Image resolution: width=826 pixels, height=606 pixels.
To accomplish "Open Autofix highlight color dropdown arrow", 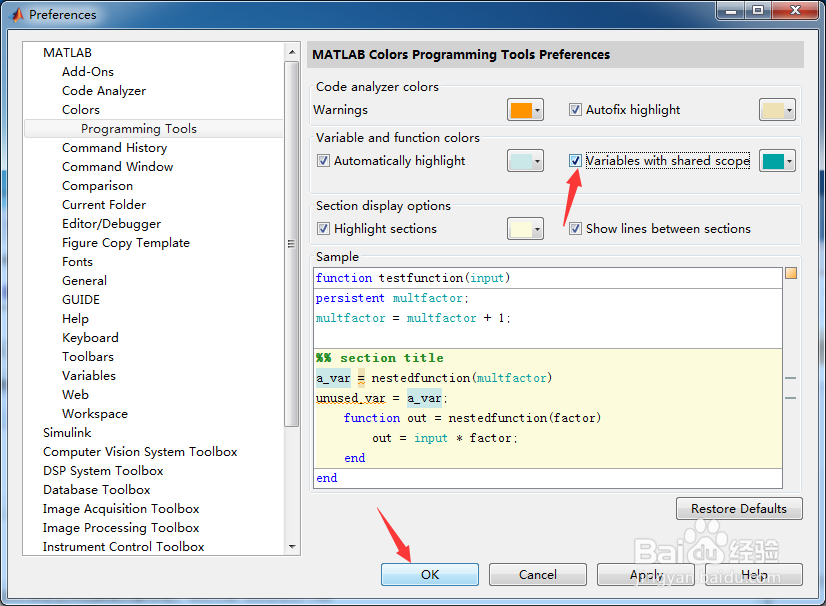I will point(789,110).
